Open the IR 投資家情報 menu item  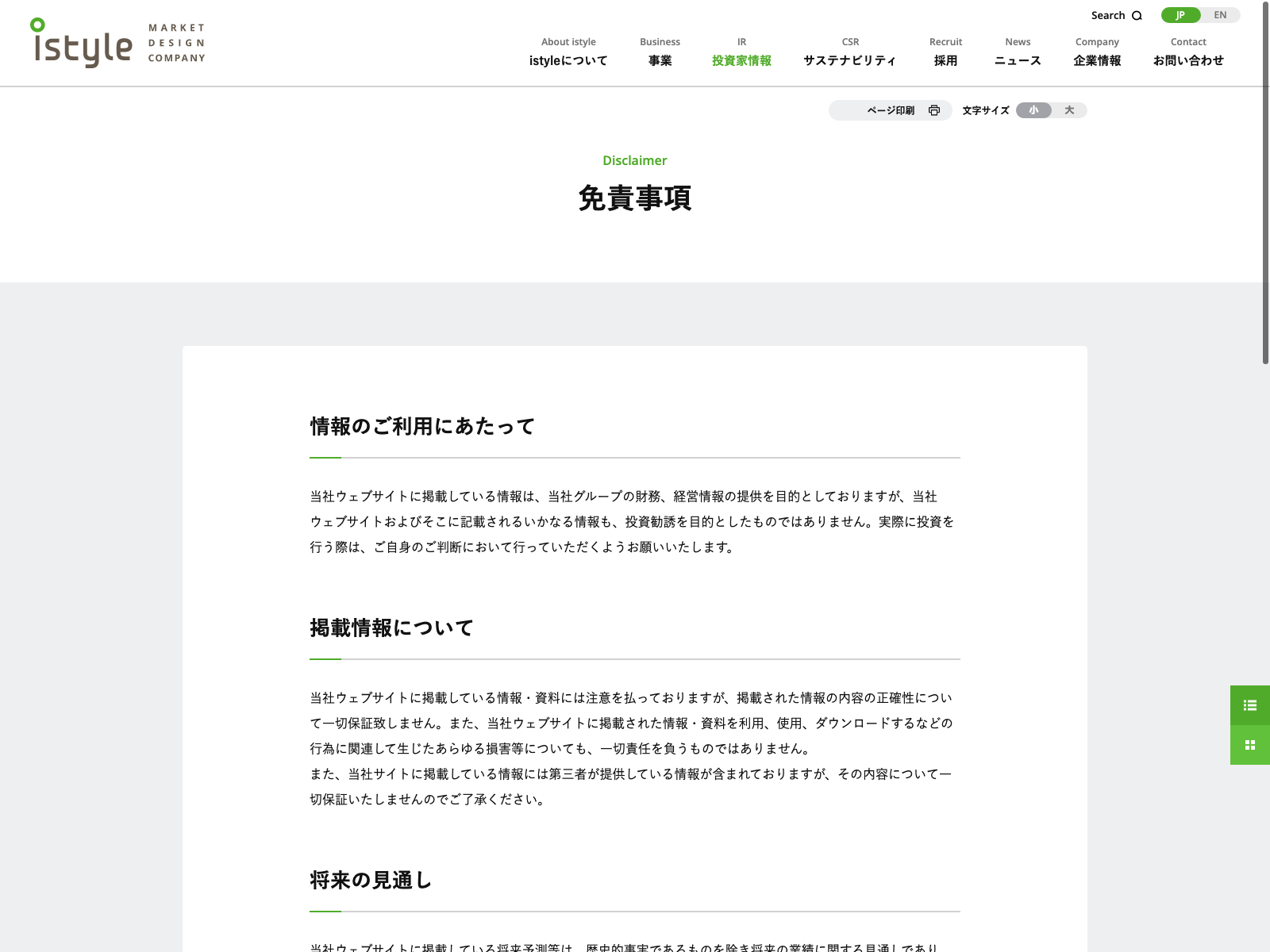tap(741, 52)
